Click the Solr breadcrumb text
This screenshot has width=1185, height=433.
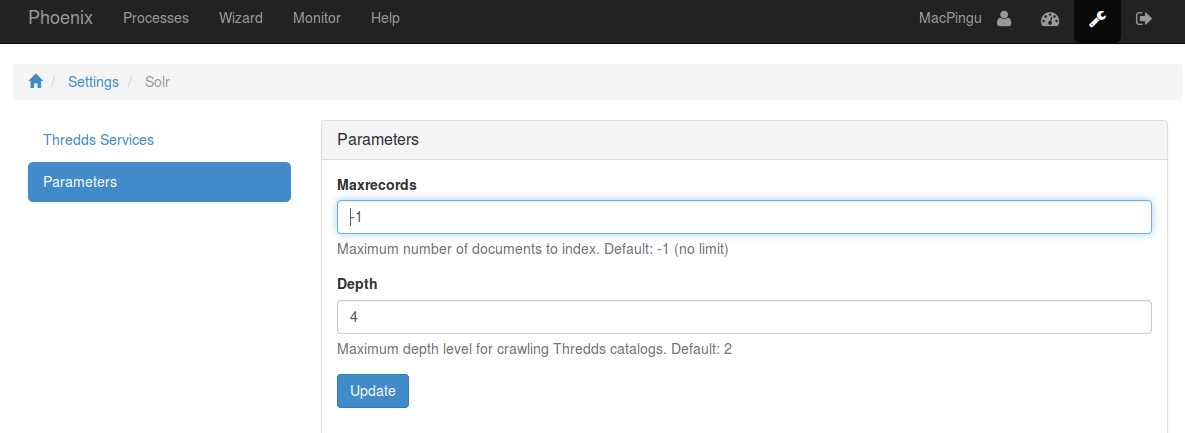(157, 82)
